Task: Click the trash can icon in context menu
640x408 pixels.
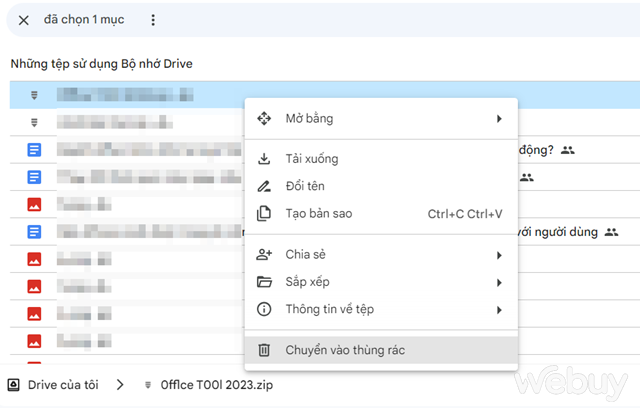Action: pyautogui.click(x=264, y=350)
